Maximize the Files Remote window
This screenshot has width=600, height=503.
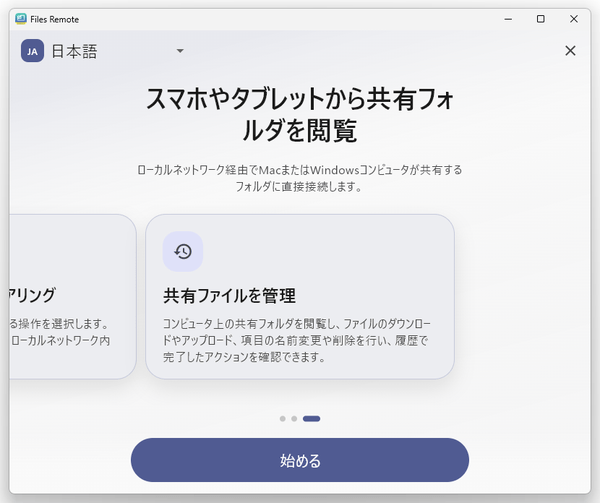(x=541, y=19)
